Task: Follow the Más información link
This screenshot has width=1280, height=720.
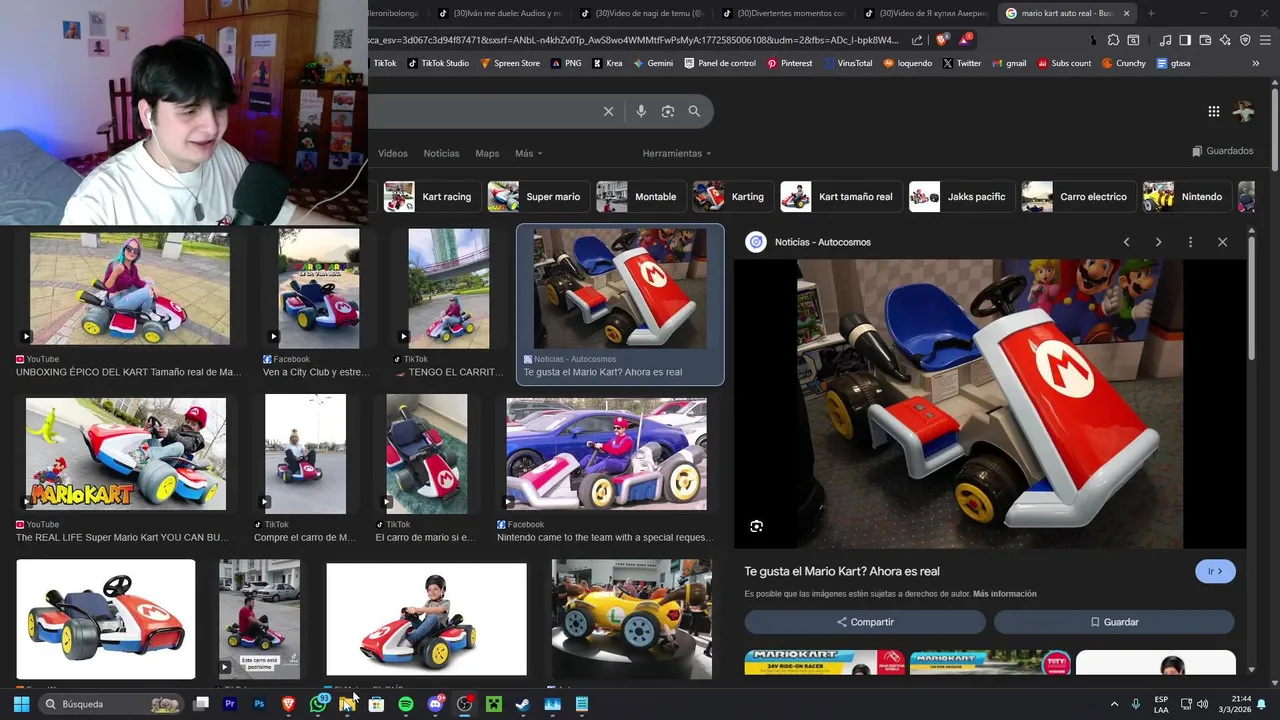Action: coord(1004,594)
